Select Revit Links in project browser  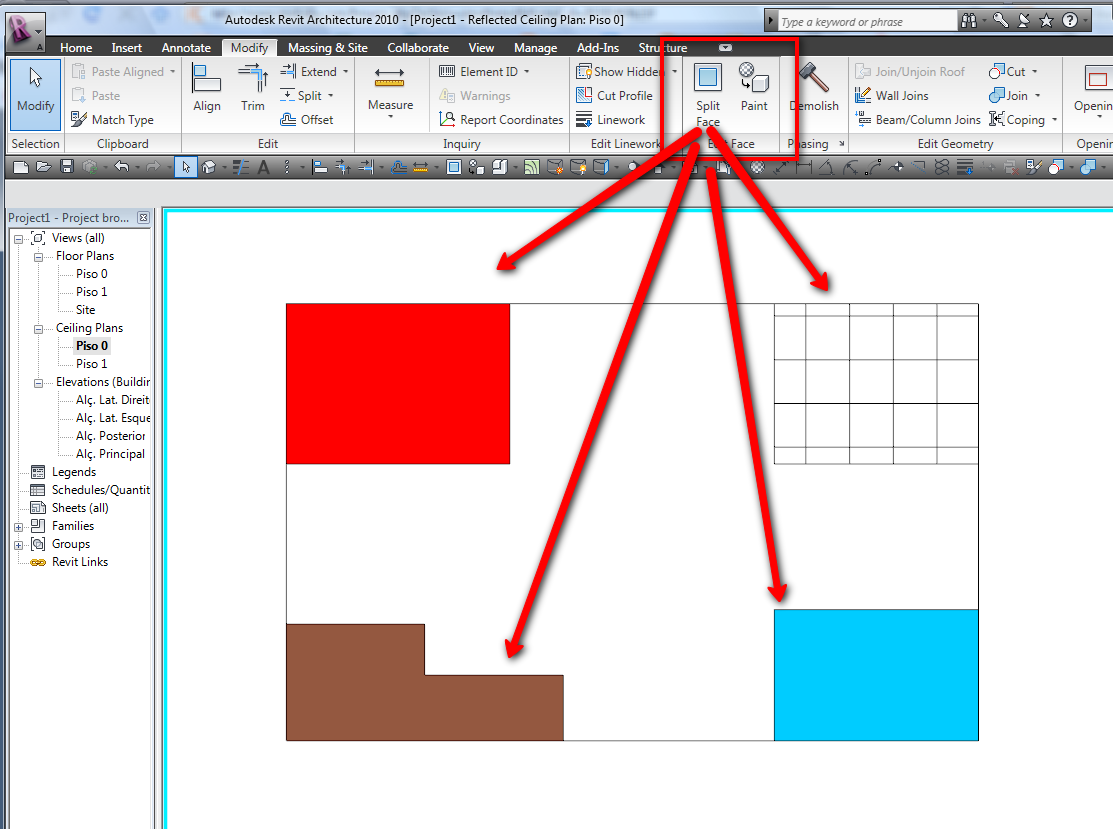pyautogui.click(x=80, y=562)
